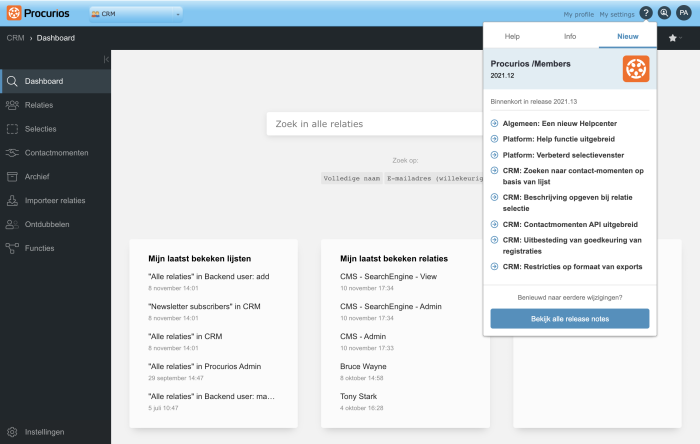The image size is (700, 444).
Task: Click arrow icon beside CRM: Zoeken naar contact-momenten
Action: pyautogui.click(x=494, y=170)
